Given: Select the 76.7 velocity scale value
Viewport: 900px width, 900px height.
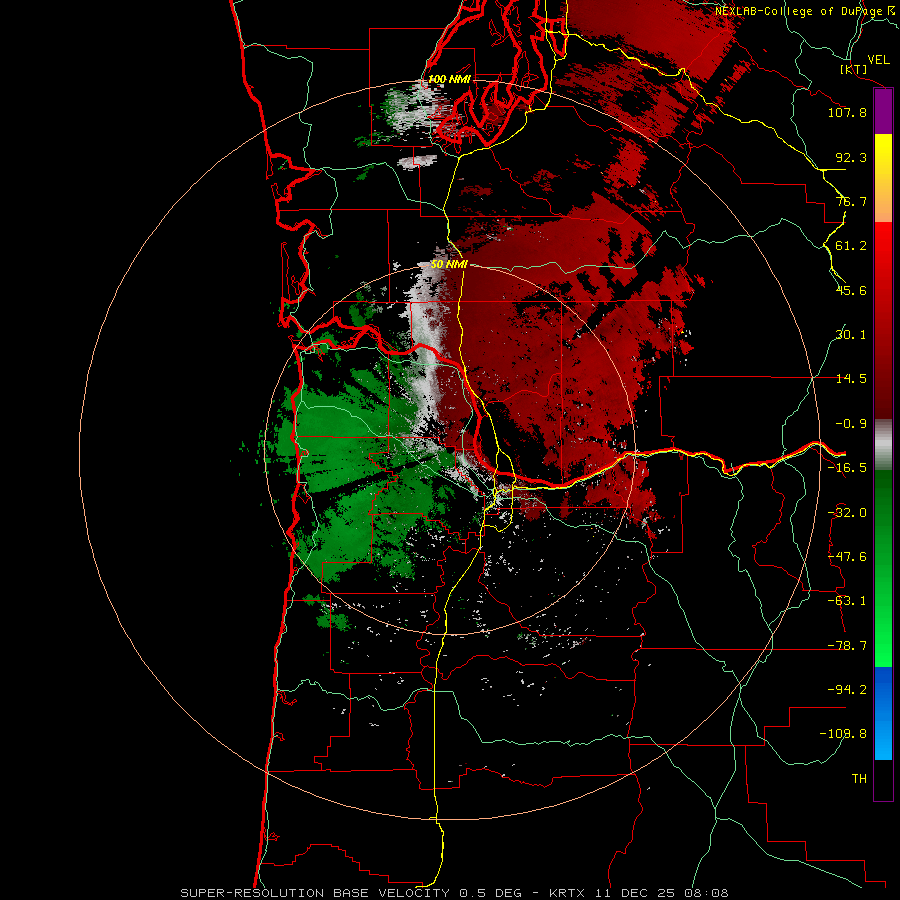Looking at the screenshot, I should [851, 201].
